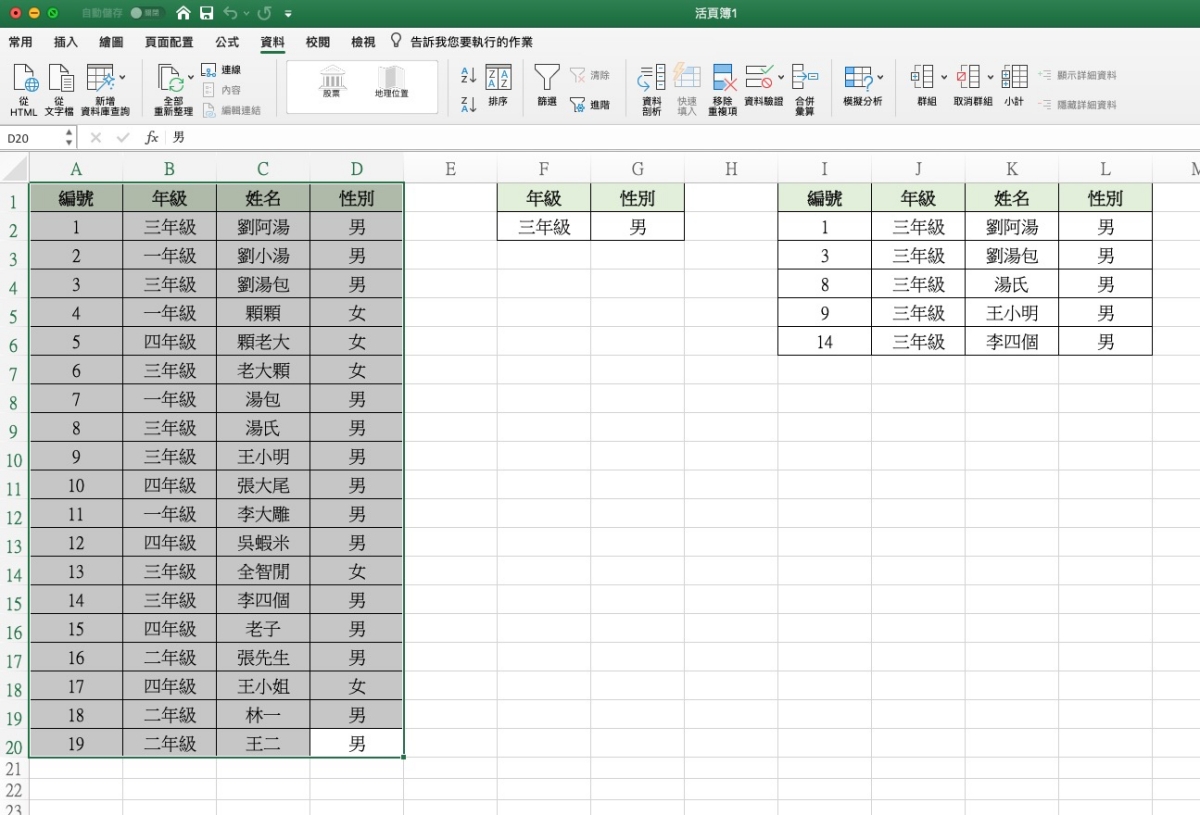Select column header E
This screenshot has width=1200, height=815.
tap(450, 169)
